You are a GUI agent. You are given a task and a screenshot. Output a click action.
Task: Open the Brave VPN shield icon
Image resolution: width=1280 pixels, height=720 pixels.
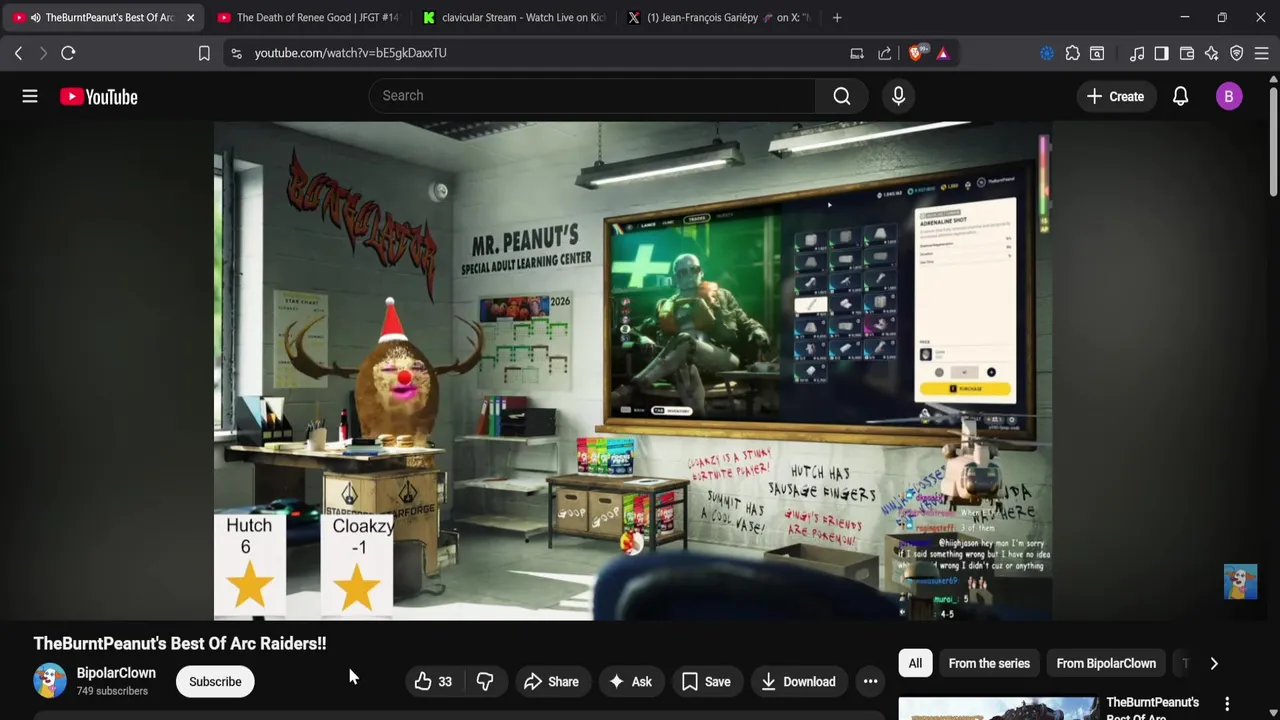pyautogui.click(x=1237, y=53)
